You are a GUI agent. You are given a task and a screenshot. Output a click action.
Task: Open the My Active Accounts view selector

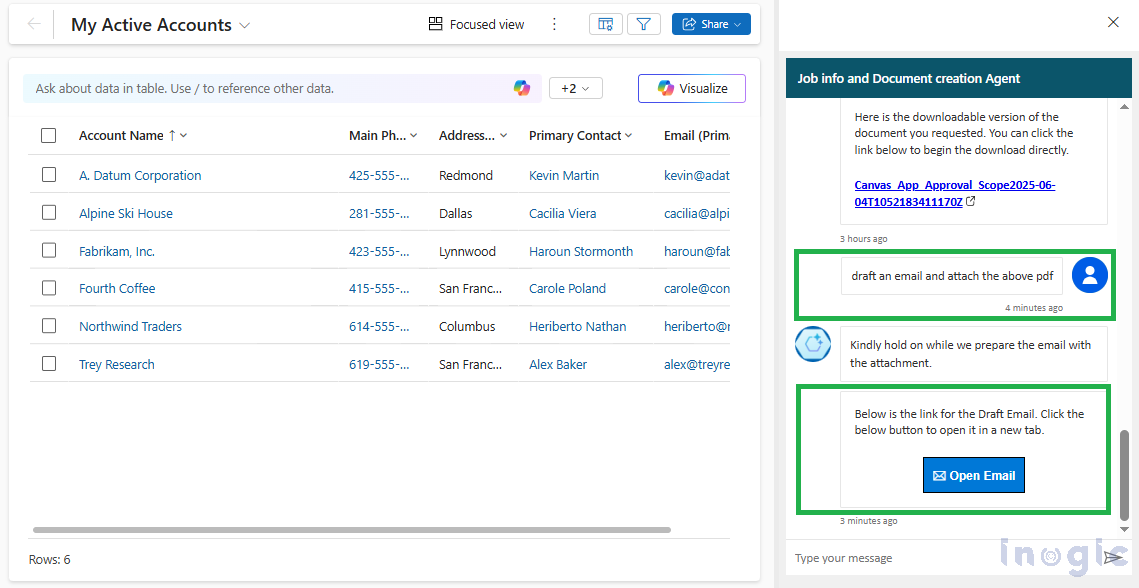161,25
